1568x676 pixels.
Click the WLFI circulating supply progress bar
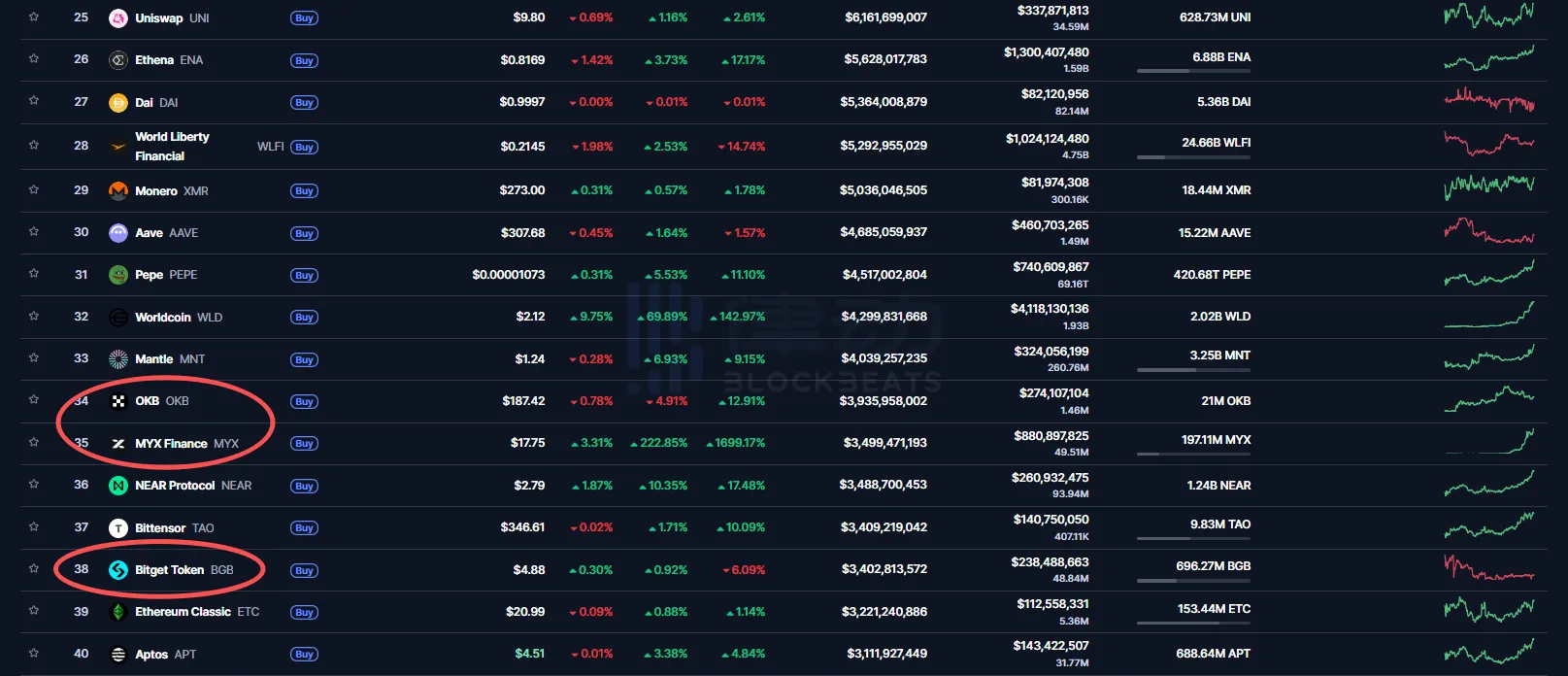pos(1192,157)
